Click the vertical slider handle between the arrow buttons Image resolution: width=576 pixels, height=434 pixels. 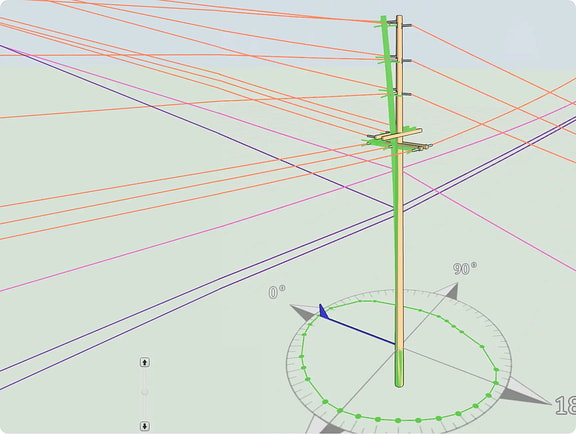coord(145,392)
